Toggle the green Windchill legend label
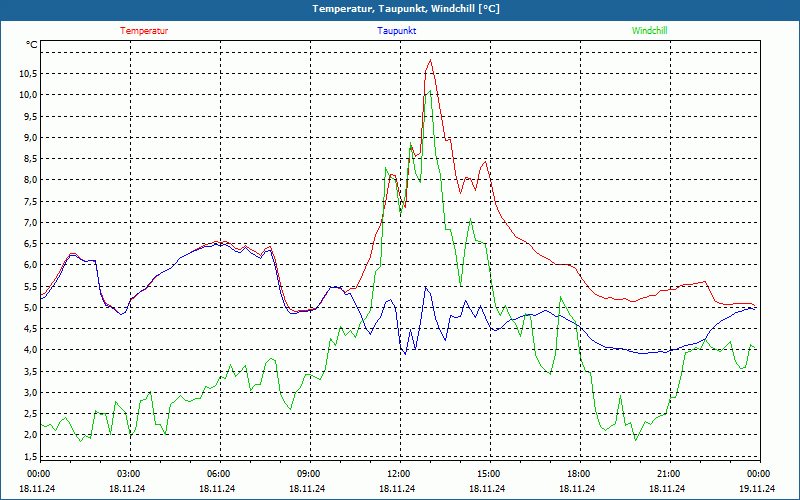The height and width of the screenshot is (500, 800). (649, 31)
